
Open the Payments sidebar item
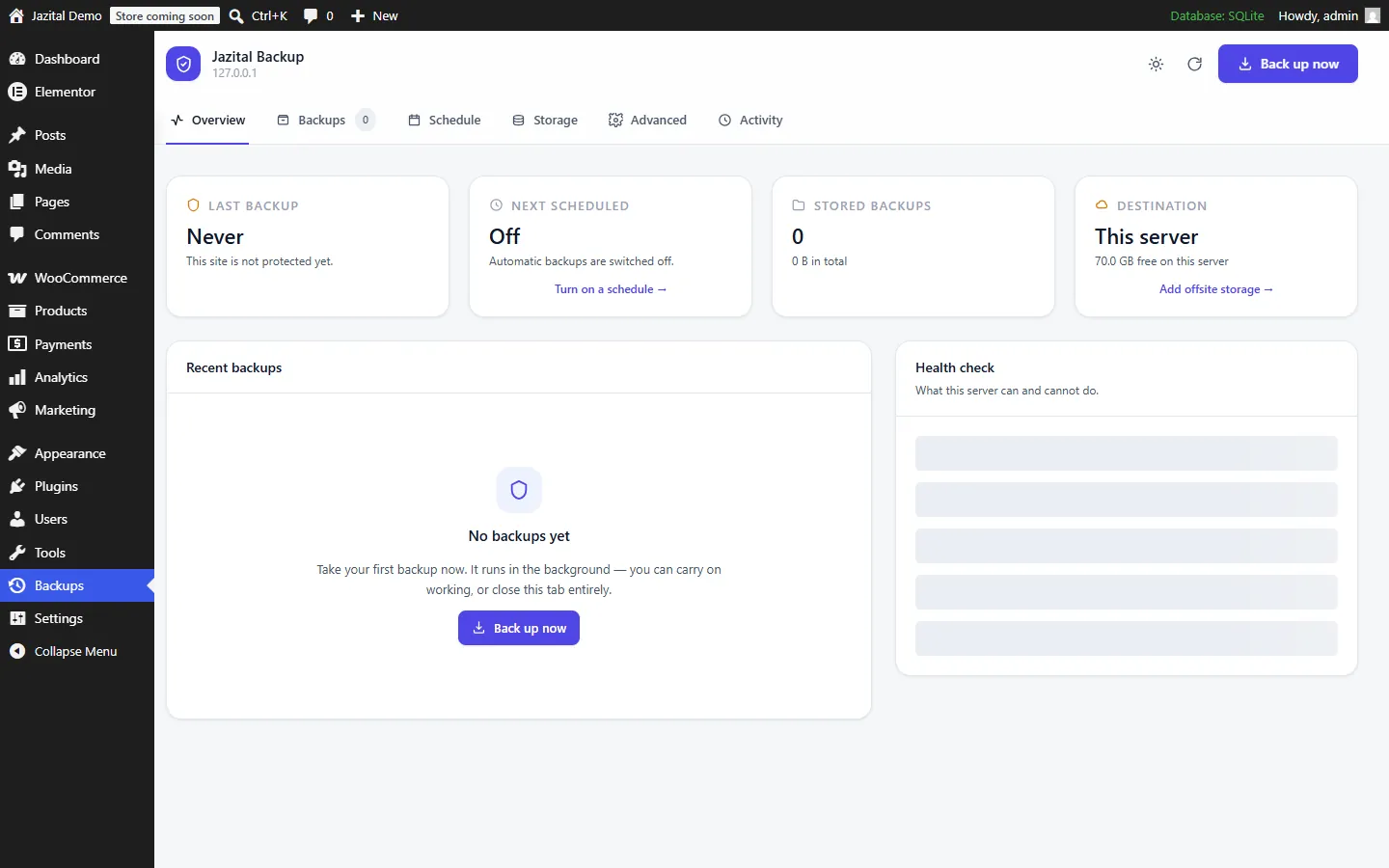click(x=77, y=344)
